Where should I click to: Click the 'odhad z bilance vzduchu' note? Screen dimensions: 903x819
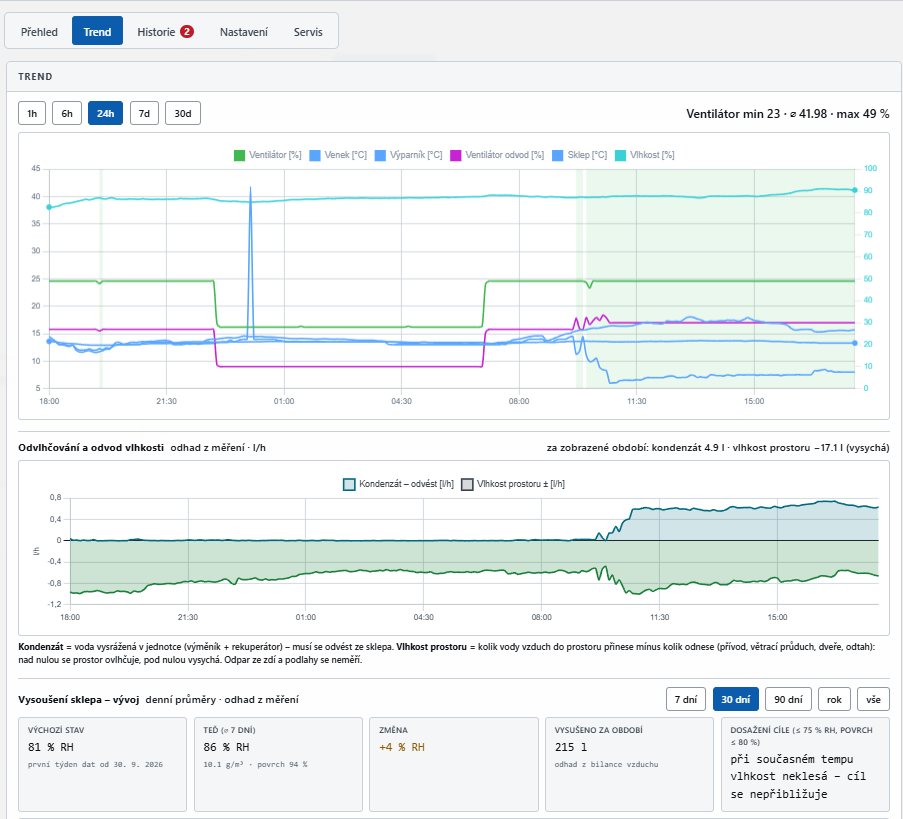606,764
